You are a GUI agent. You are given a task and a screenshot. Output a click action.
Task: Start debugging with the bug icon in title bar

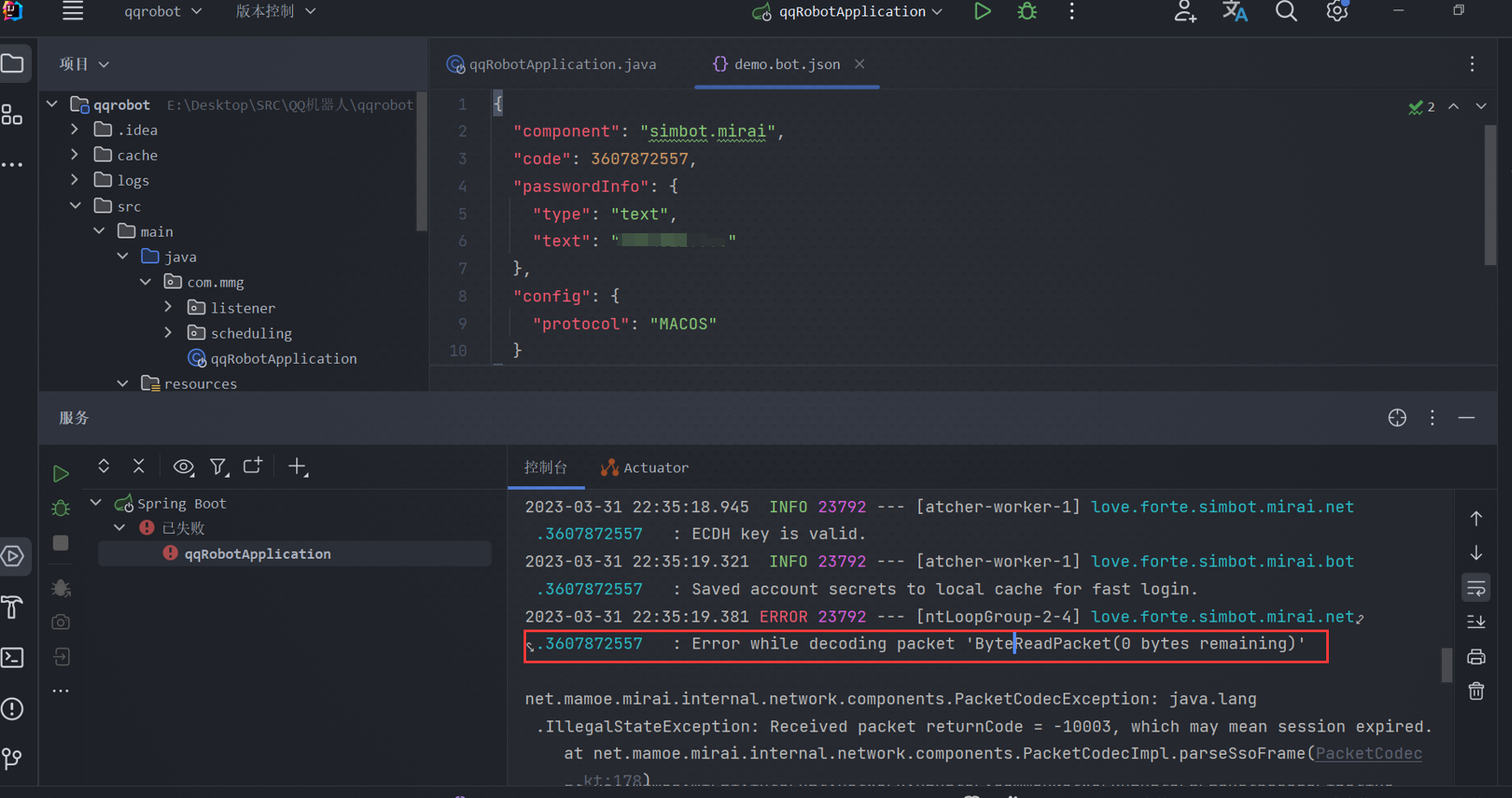coord(1027,11)
